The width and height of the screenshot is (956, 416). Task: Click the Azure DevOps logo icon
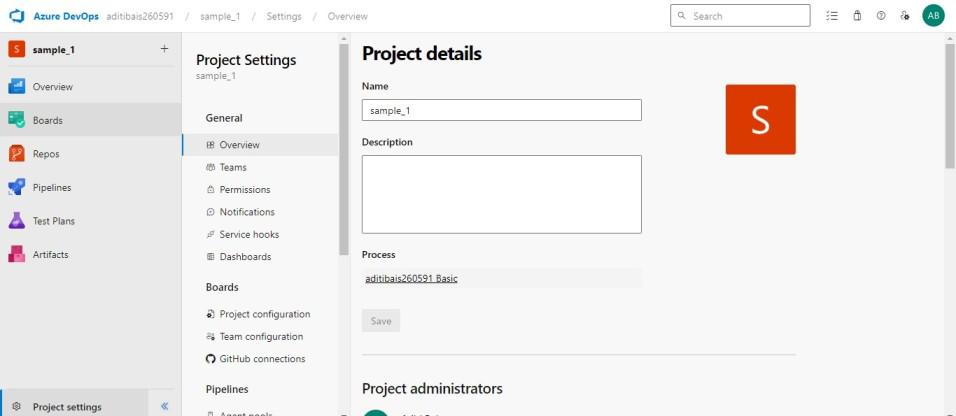(x=16, y=16)
